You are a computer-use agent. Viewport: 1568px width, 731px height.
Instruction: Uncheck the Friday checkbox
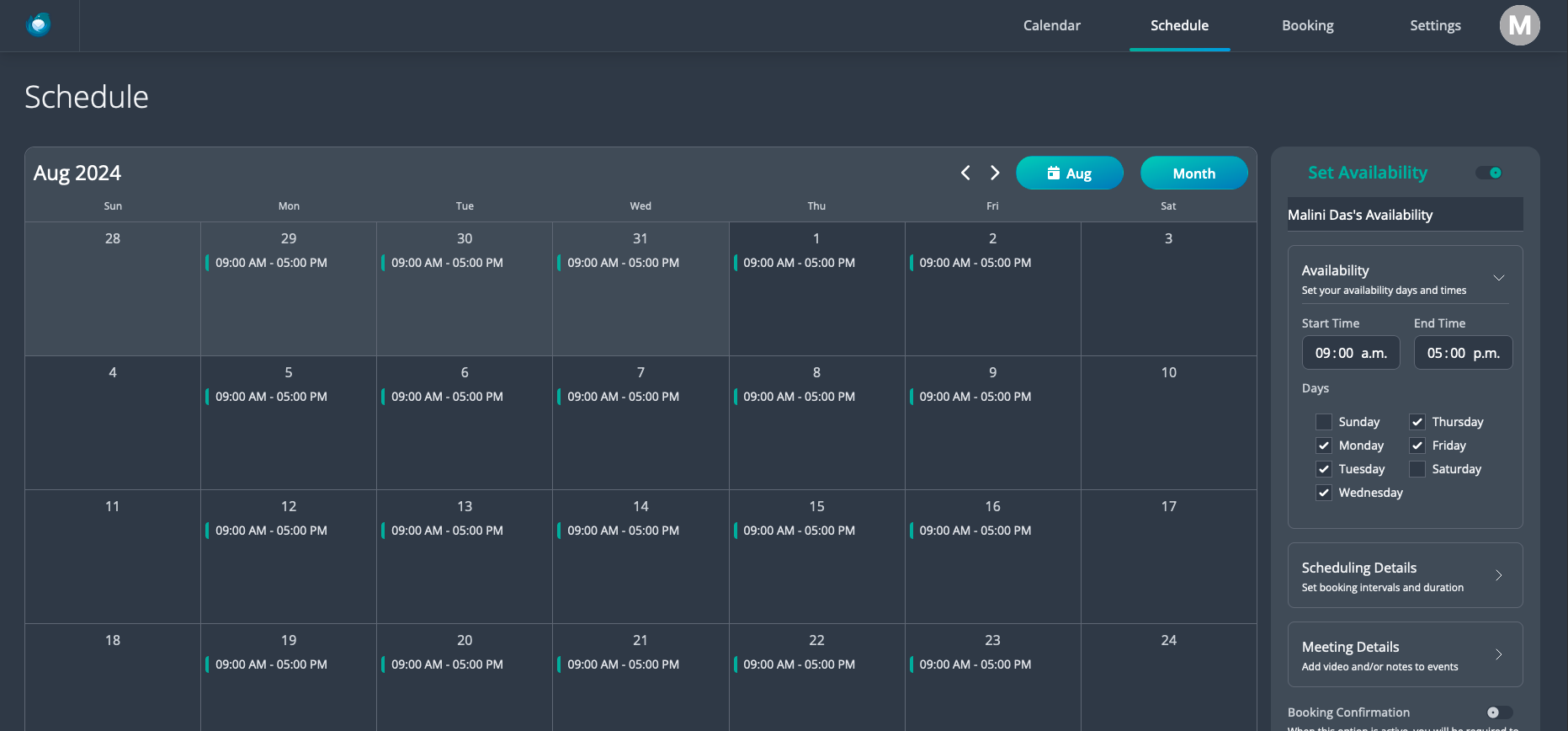[1417, 446]
